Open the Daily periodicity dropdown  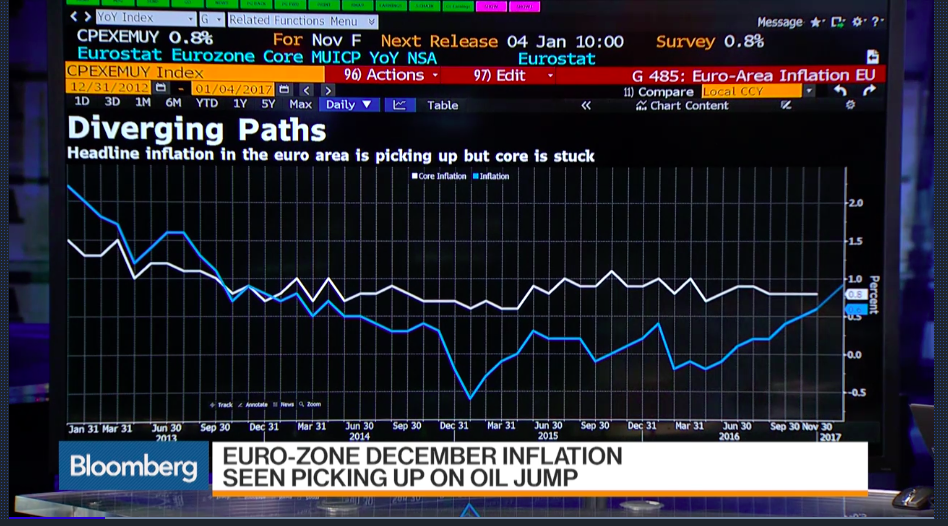tap(349, 105)
